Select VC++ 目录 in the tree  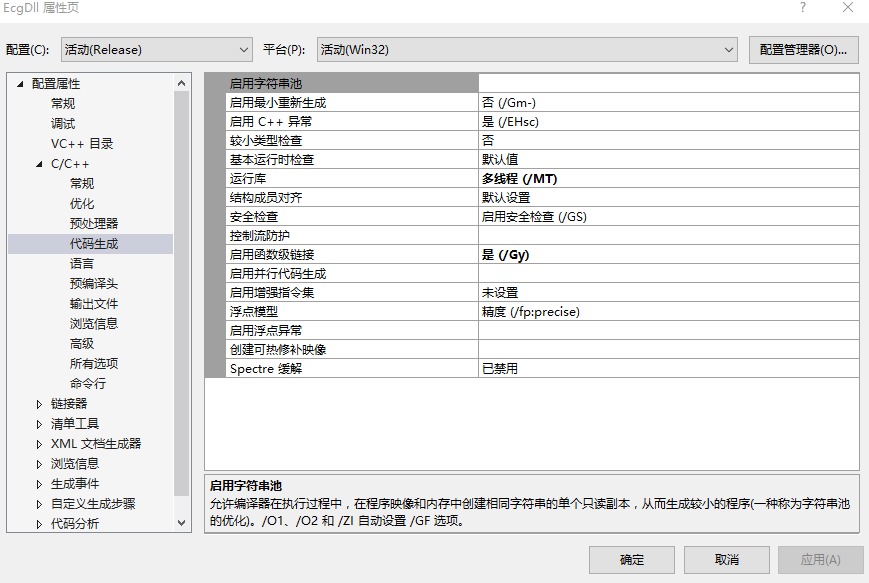click(x=82, y=144)
